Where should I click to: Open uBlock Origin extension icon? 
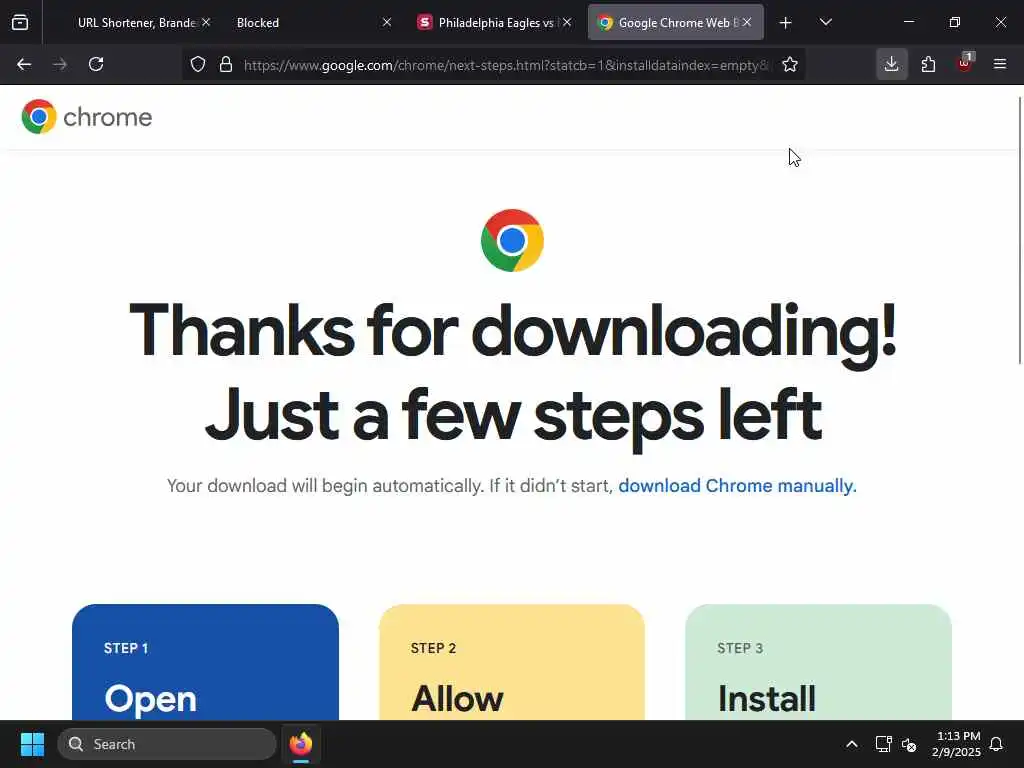[965, 63]
